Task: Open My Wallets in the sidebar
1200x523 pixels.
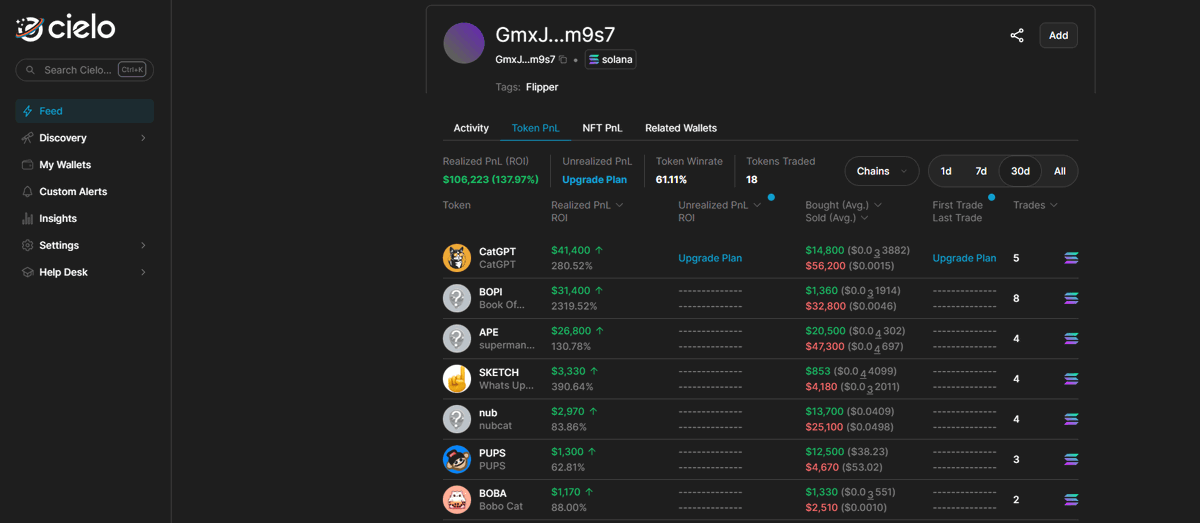Action: coord(85,165)
